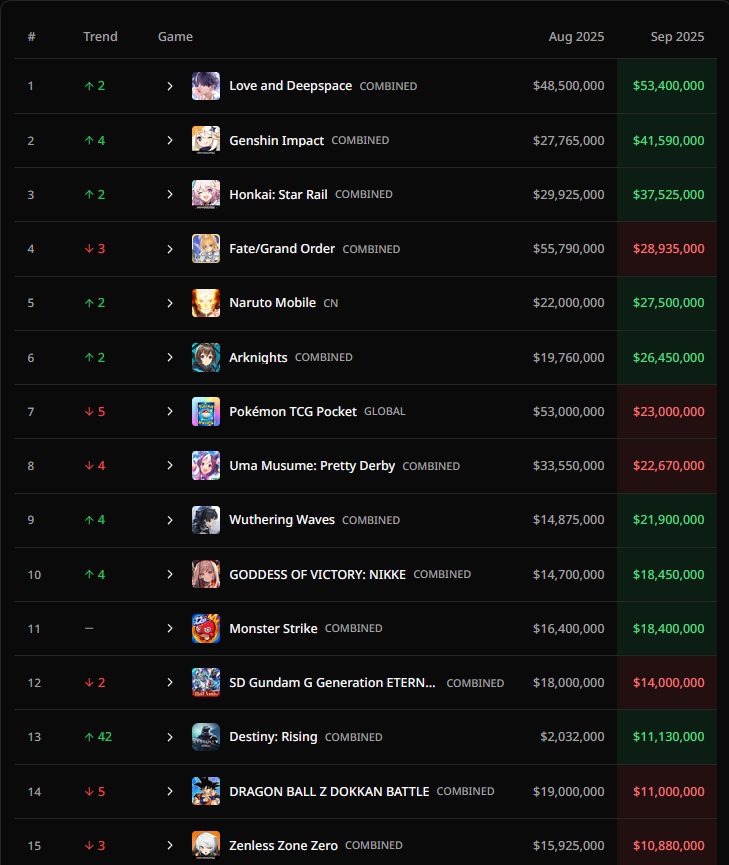Expand the DRAGON BALL Z DOKKAN BATTLE row
This screenshot has height=865, width=729.
coord(170,791)
